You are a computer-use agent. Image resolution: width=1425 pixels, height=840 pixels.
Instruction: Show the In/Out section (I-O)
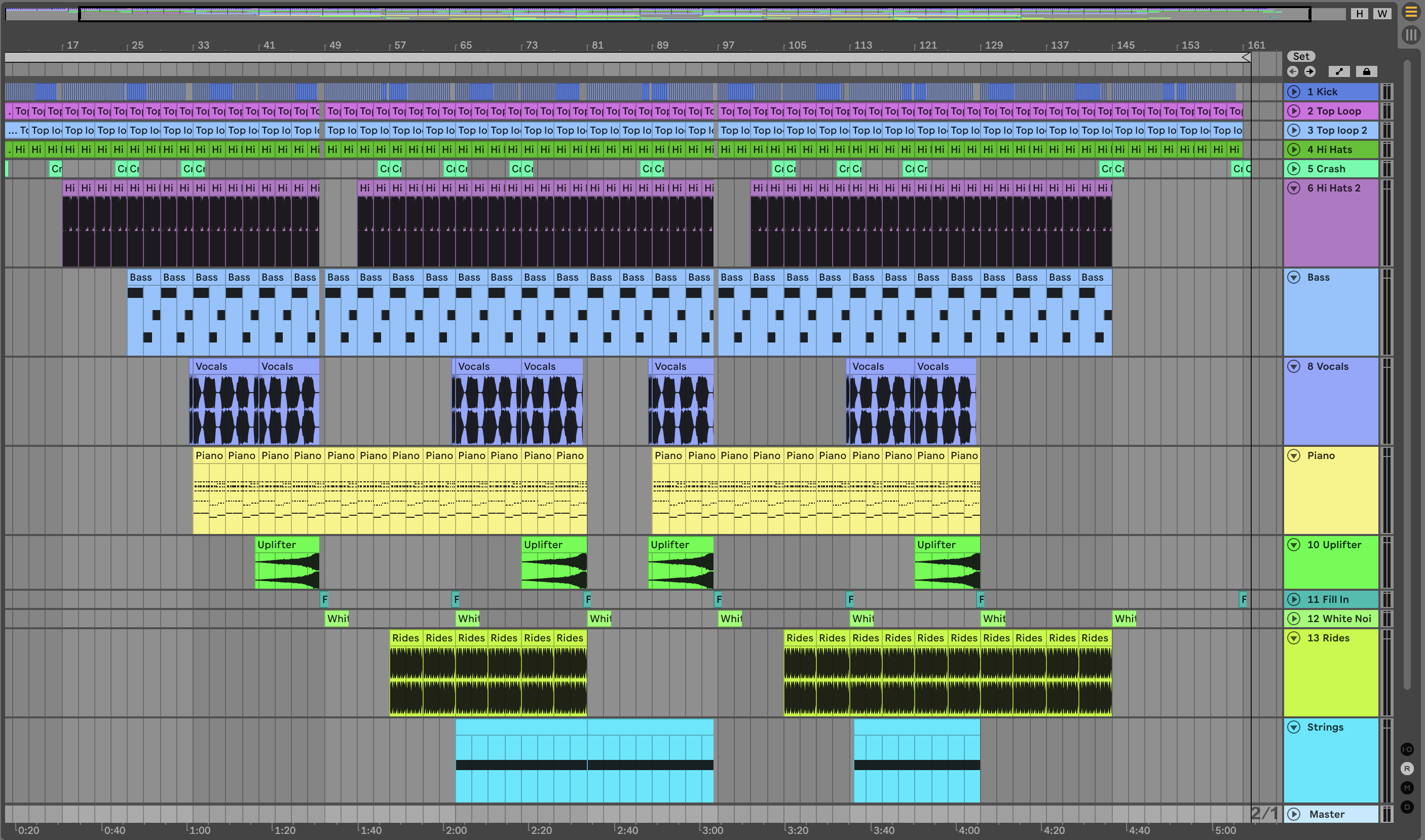1407,749
